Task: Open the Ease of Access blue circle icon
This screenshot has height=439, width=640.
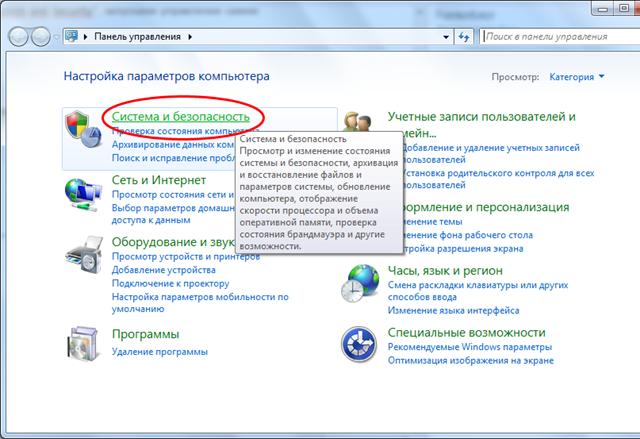Action: point(359,344)
